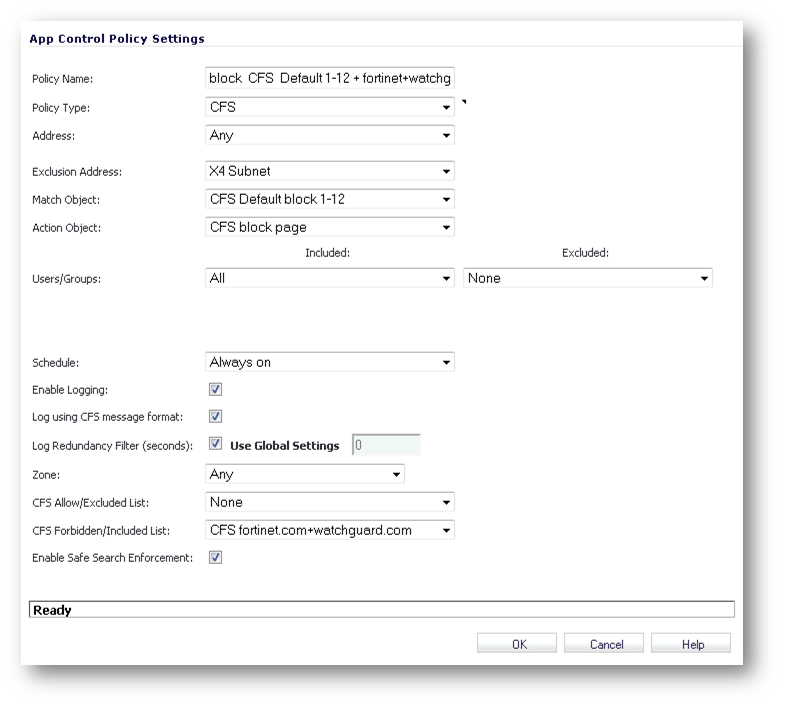Toggle Use Global Settings checkbox
The image size is (785, 707).
pos(215,444)
